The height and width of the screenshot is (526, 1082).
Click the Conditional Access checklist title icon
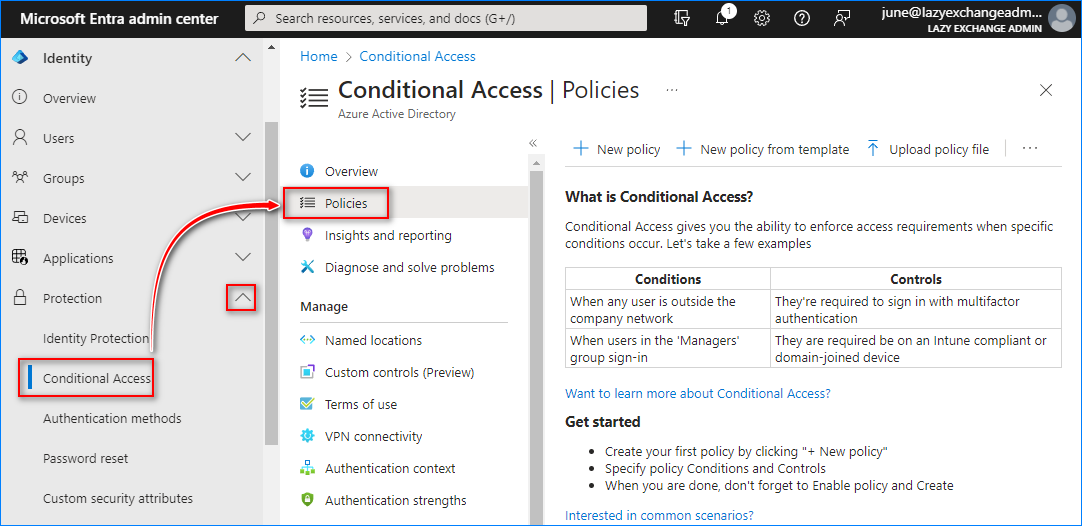coord(314,97)
